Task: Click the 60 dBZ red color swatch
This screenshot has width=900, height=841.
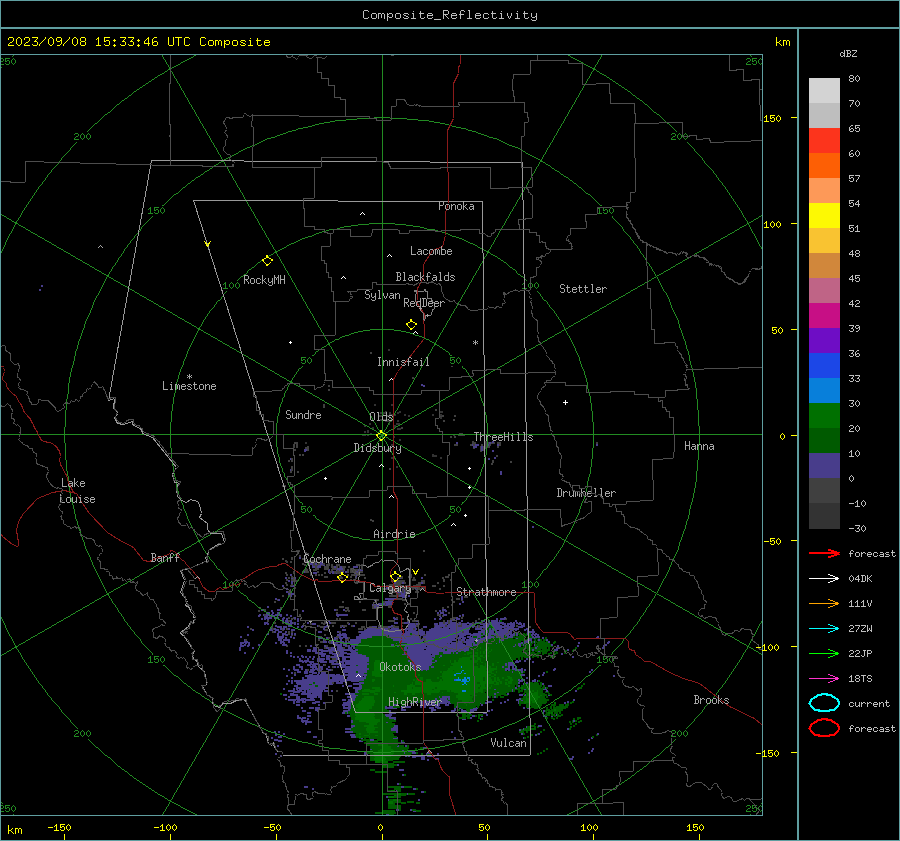Action: point(824,141)
